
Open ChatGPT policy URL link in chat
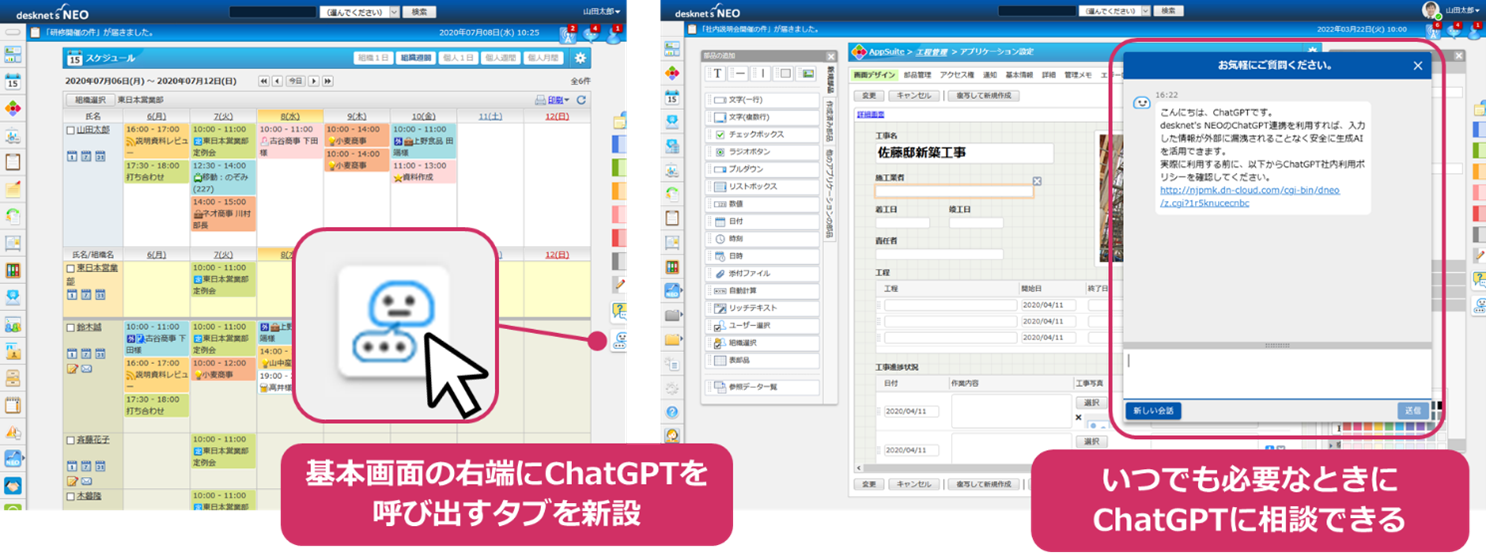[x=1249, y=196]
